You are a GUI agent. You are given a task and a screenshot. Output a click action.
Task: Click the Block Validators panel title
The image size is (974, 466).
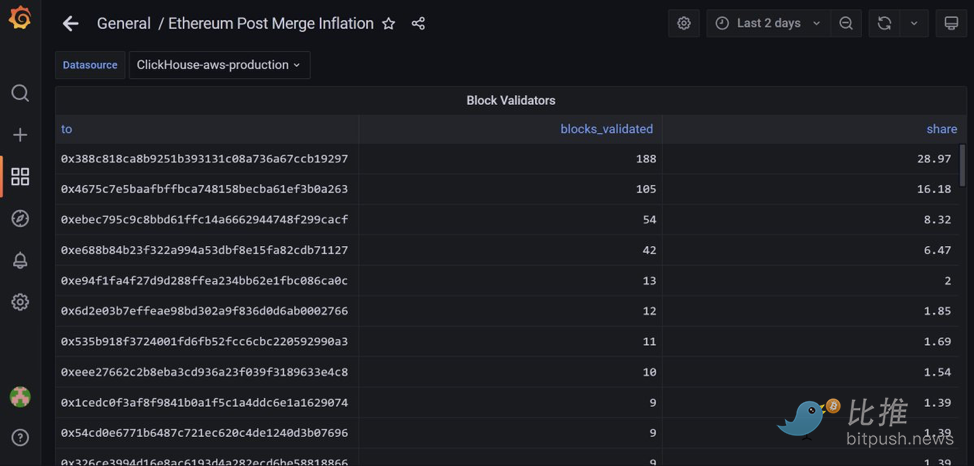pos(510,100)
